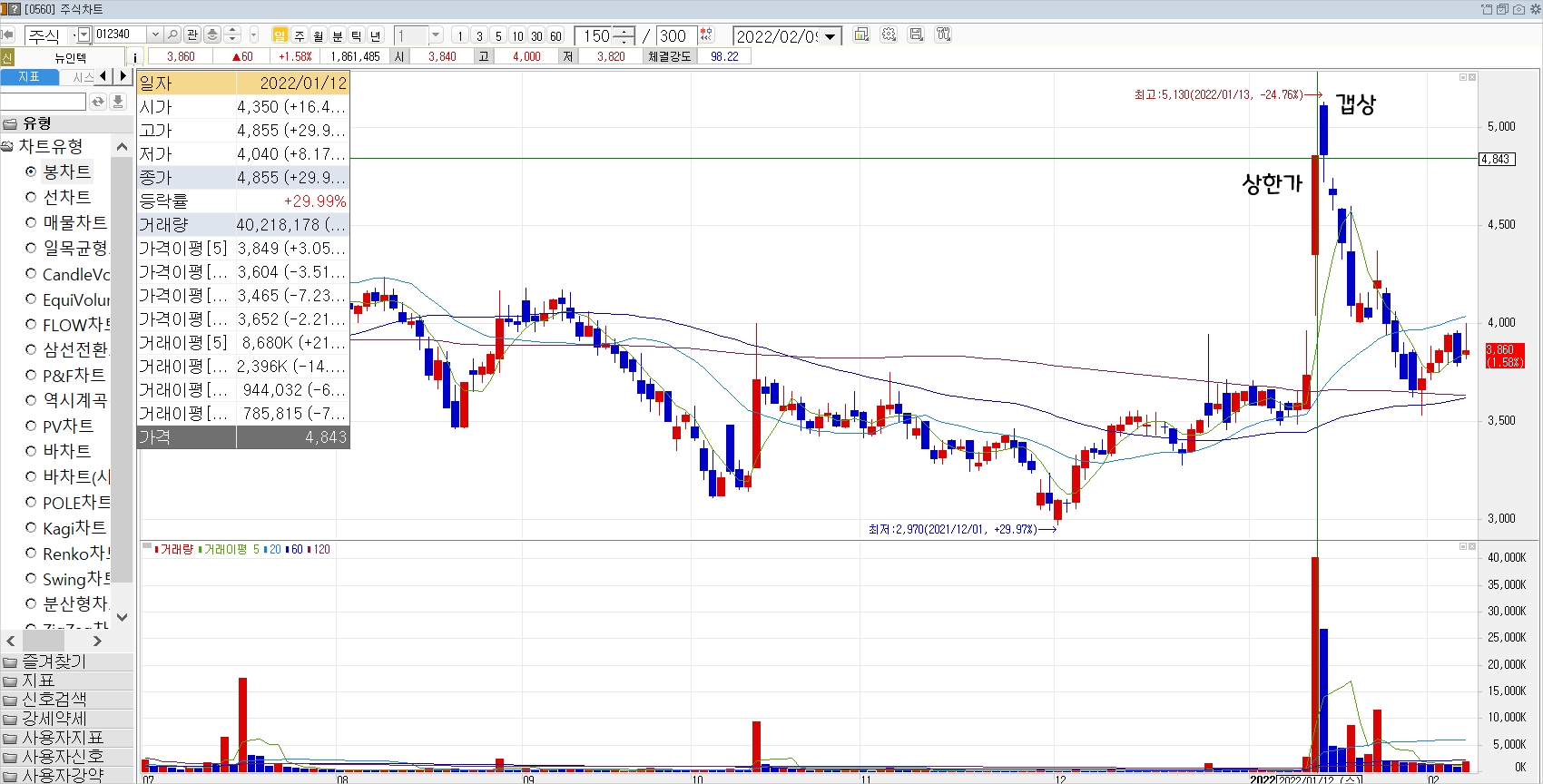
Task: Click the pin window icon in title bar
Action: click(x=1487, y=9)
